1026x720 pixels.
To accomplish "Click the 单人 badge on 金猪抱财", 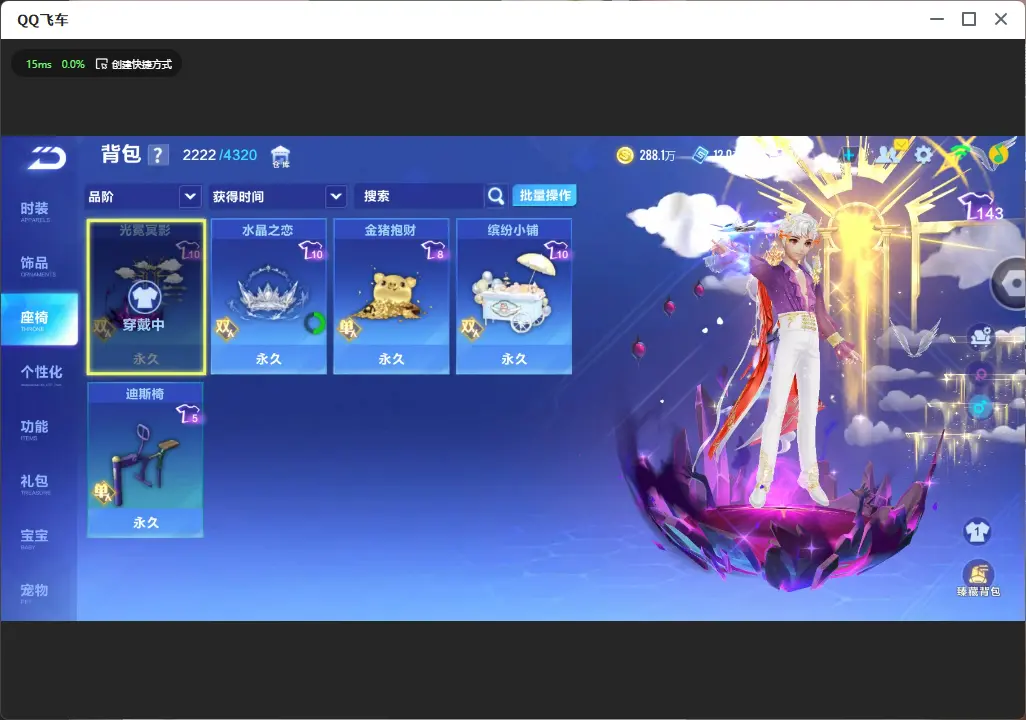I will click(348, 328).
